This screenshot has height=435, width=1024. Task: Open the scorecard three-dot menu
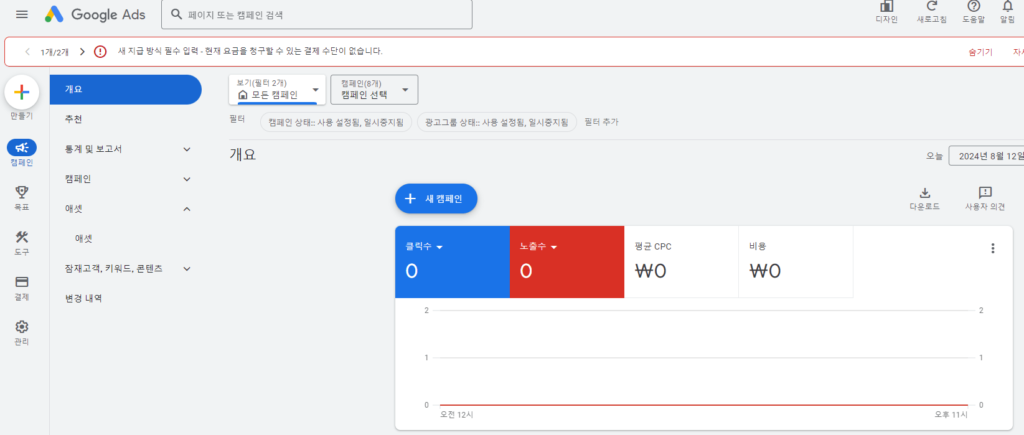[x=993, y=248]
